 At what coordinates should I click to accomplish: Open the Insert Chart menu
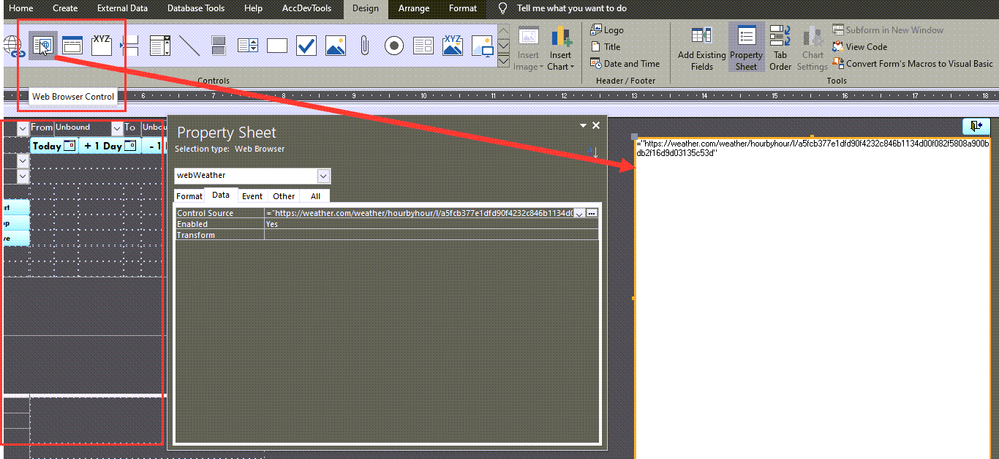(x=561, y=50)
